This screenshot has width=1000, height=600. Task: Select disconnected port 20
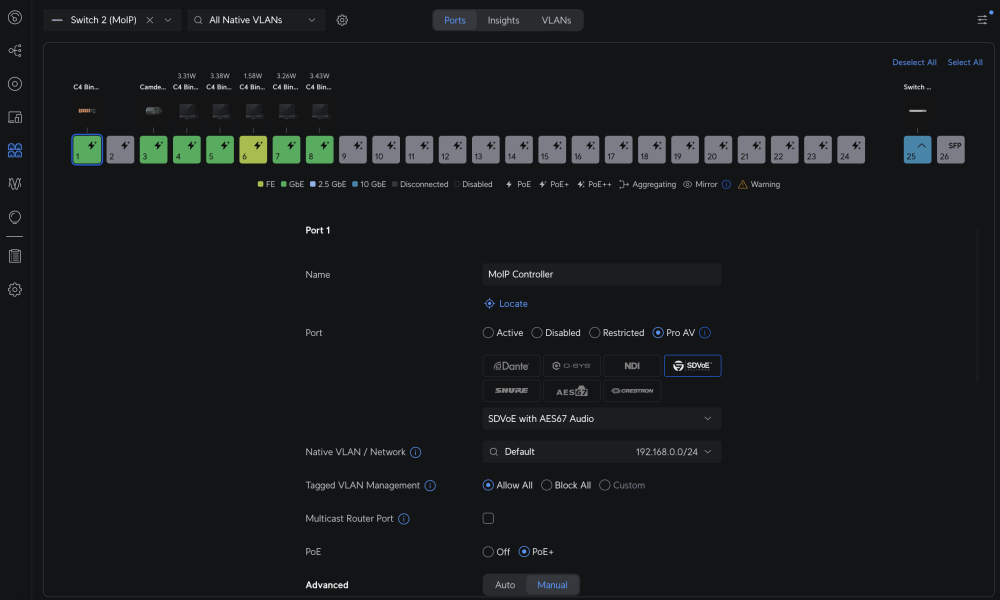(x=718, y=150)
